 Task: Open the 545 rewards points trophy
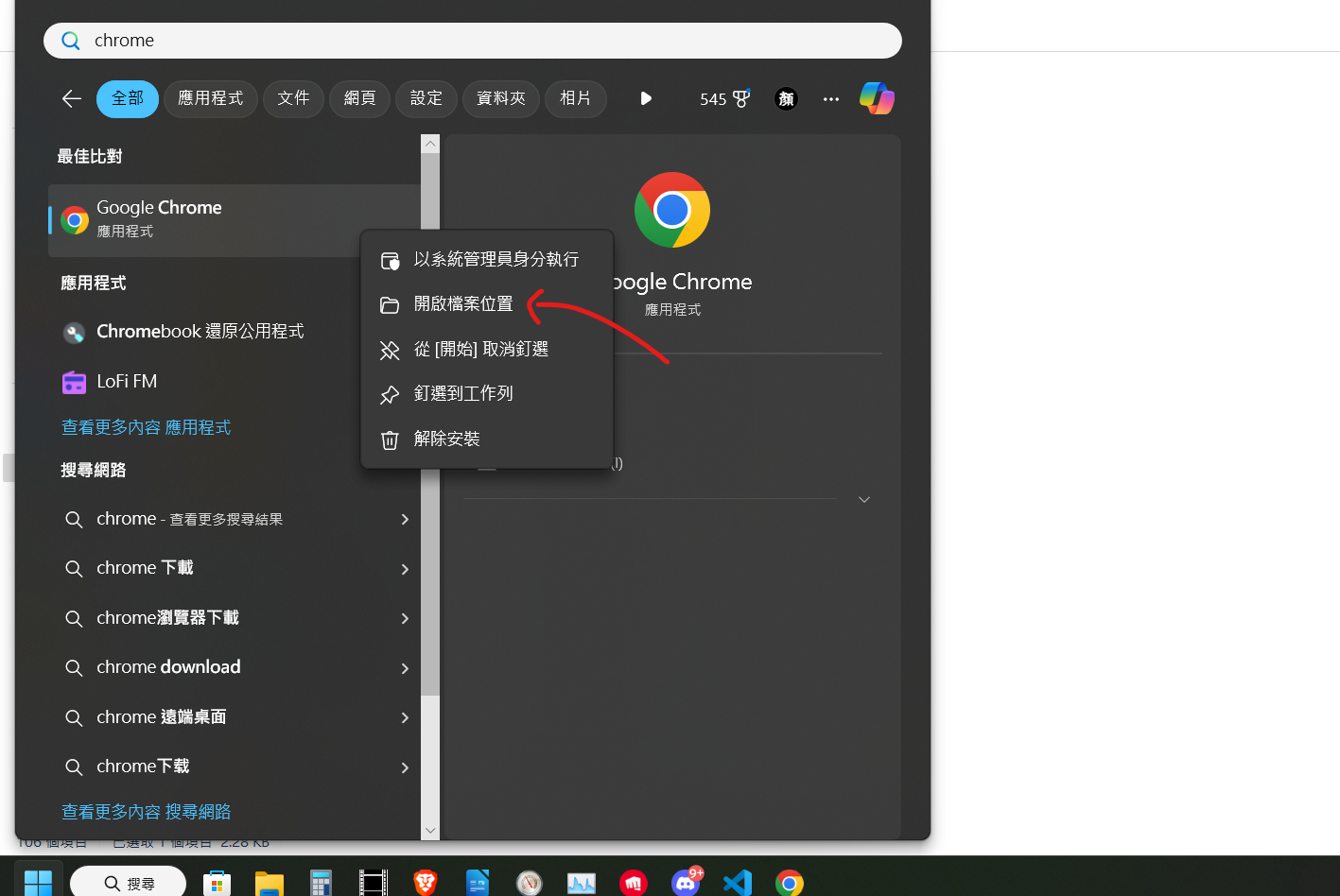(725, 98)
